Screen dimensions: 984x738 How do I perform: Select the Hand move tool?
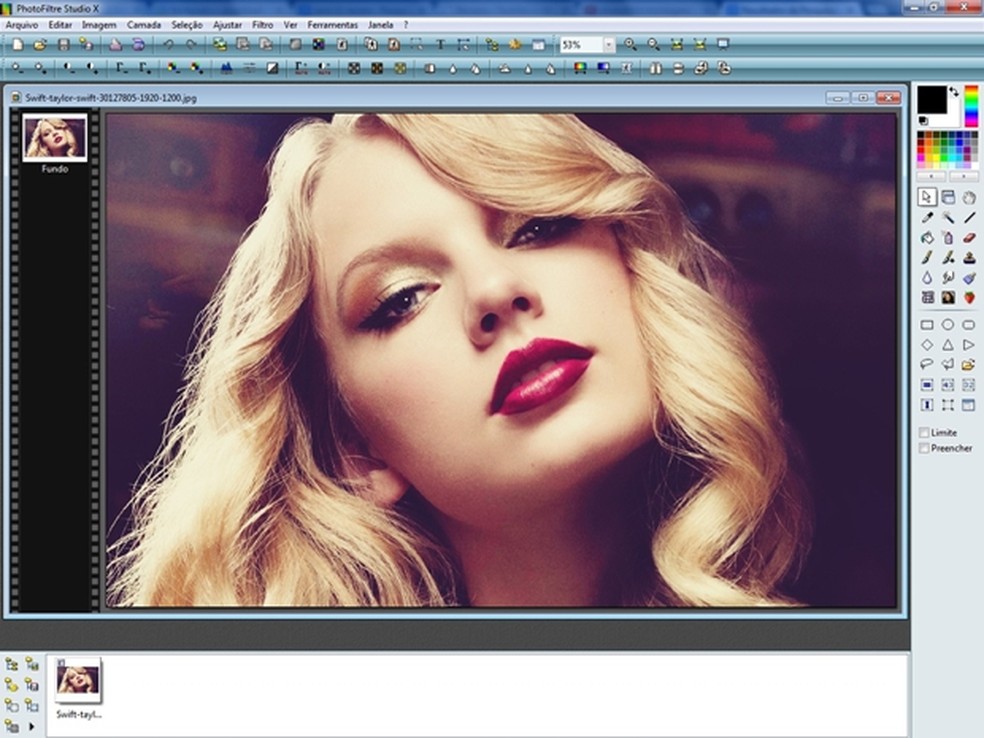click(x=969, y=198)
